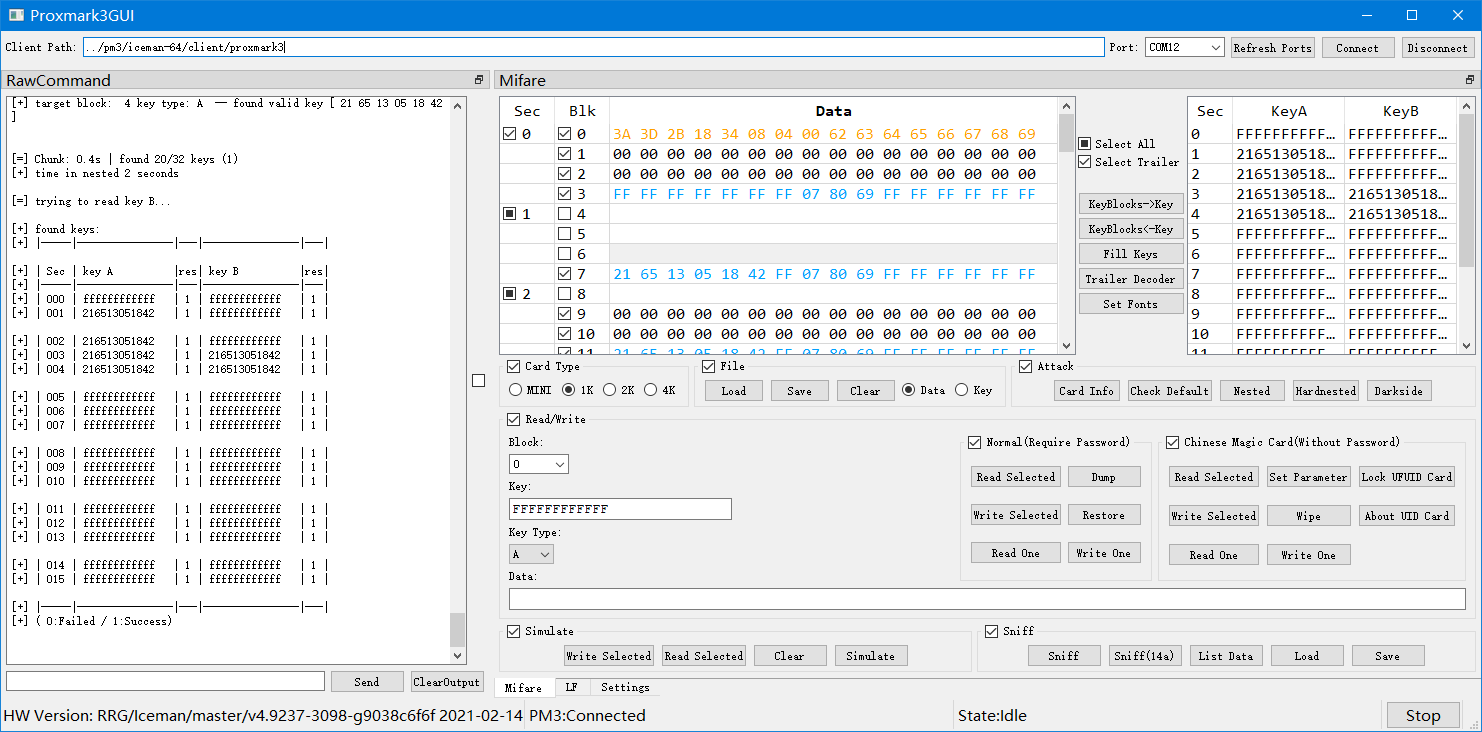Click the Stop button
This screenshot has height=732, width=1482.
pyautogui.click(x=1422, y=715)
